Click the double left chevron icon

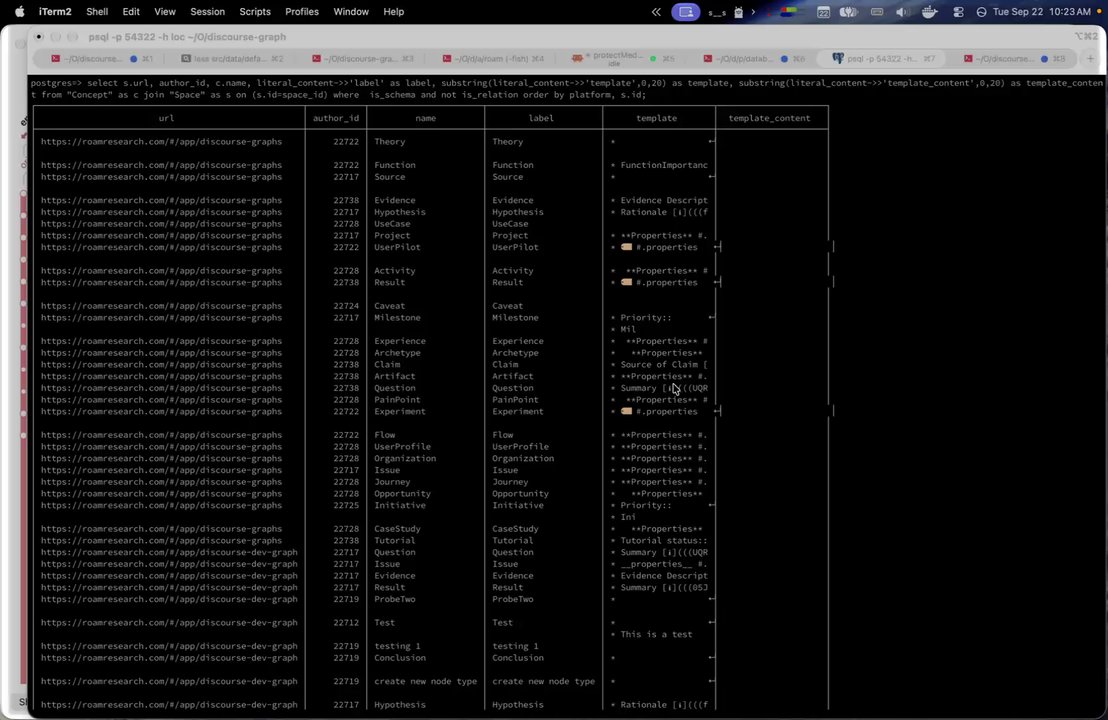tap(656, 12)
